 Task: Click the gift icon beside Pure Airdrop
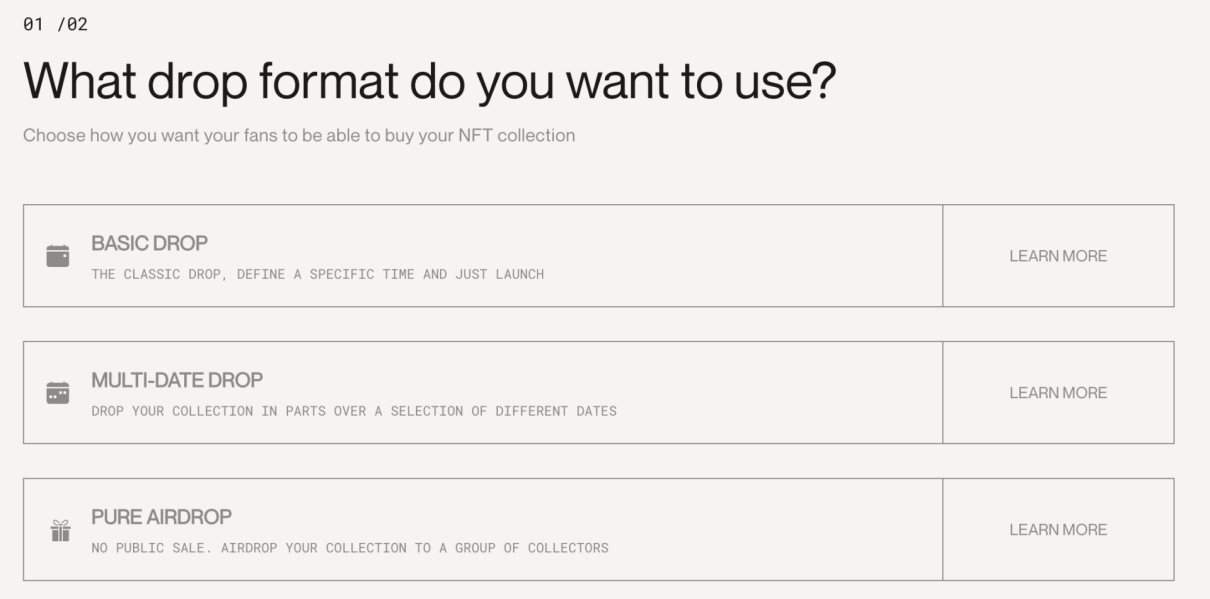pyautogui.click(x=60, y=530)
